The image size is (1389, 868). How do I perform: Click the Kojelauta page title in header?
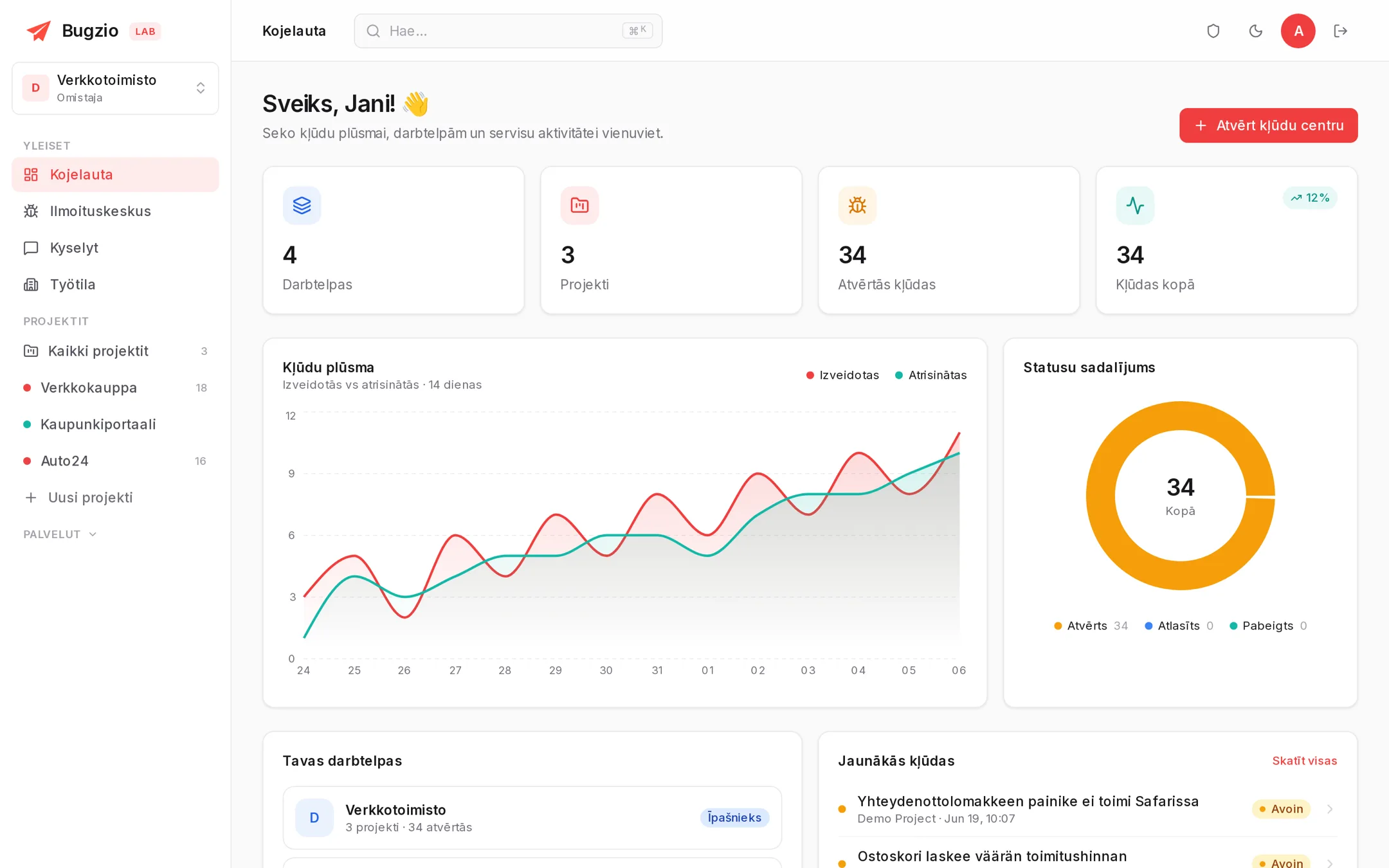294,31
